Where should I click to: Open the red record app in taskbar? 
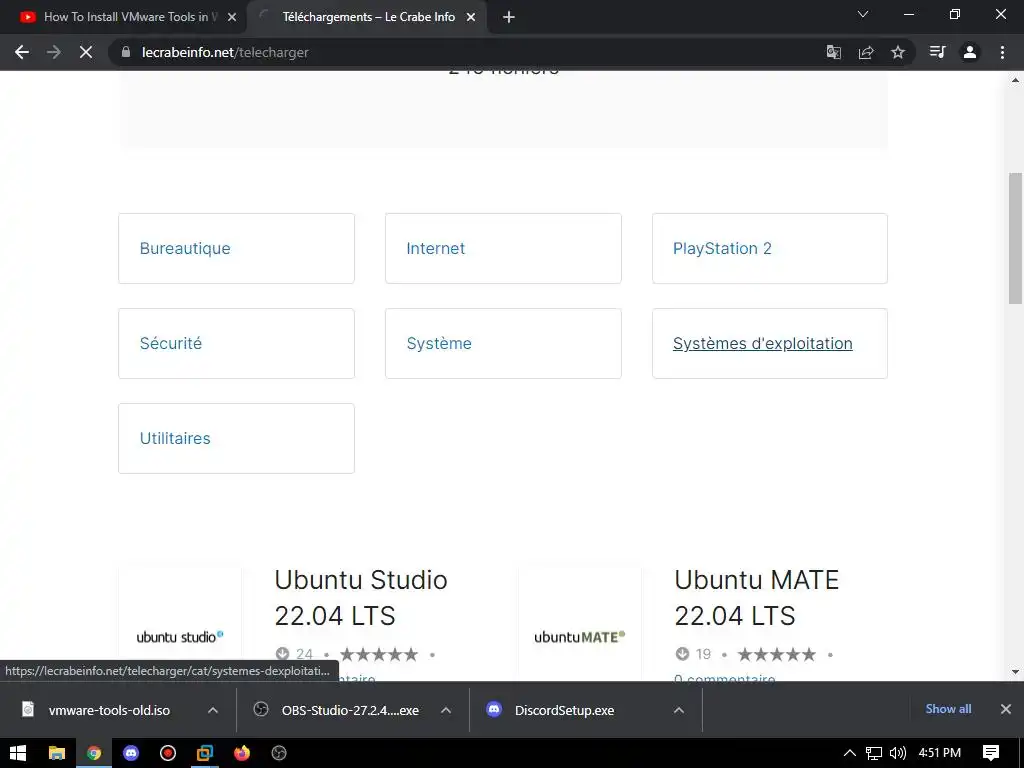coord(168,753)
